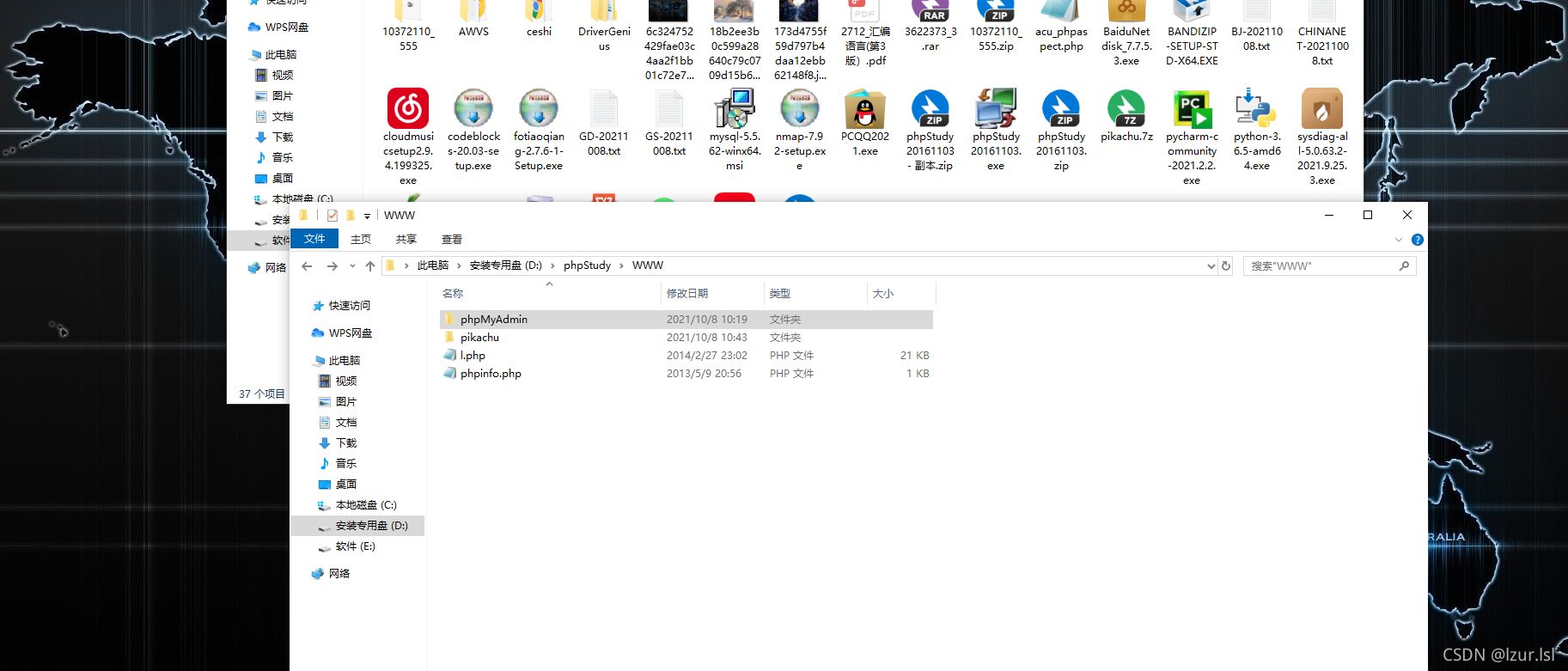Select the nmap-7.92-setup.exe icon
The height and width of the screenshot is (671, 1568).
click(x=800, y=108)
